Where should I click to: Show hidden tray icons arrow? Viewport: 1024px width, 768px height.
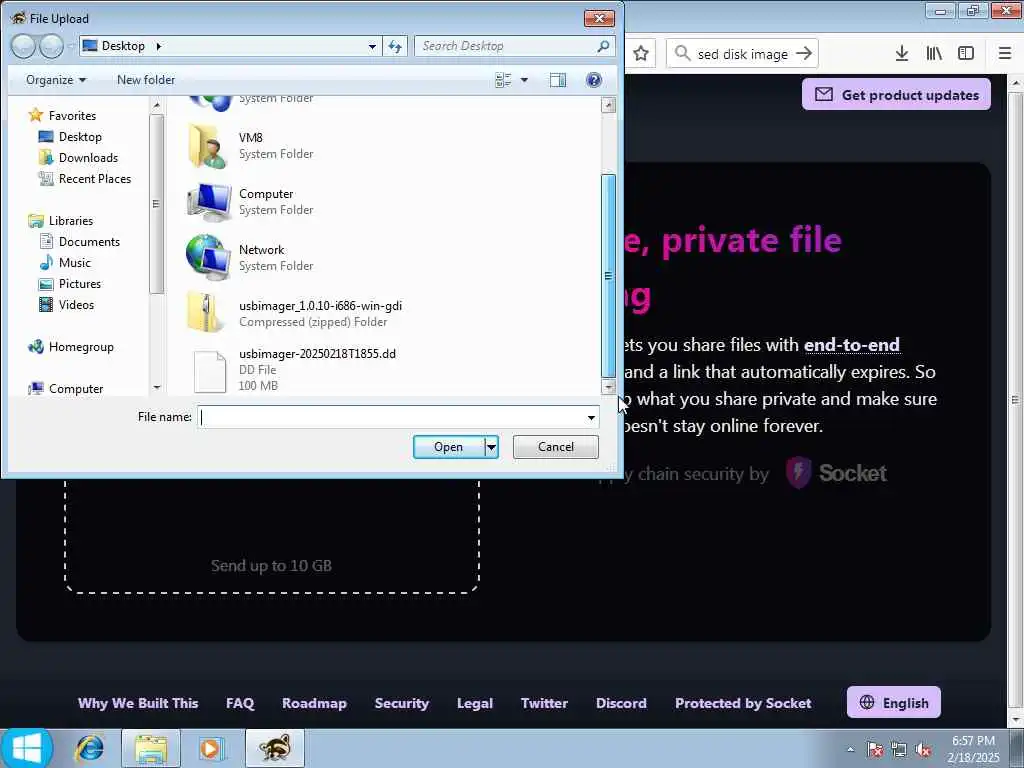coord(850,750)
